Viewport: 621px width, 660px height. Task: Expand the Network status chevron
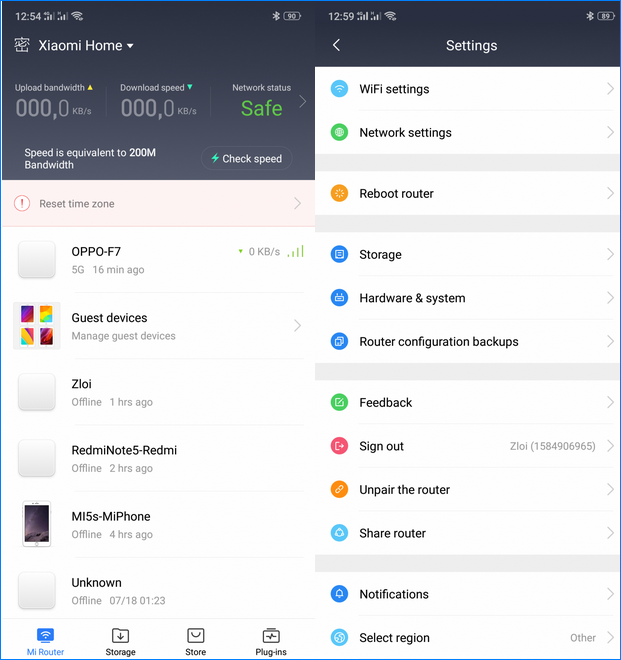303,101
